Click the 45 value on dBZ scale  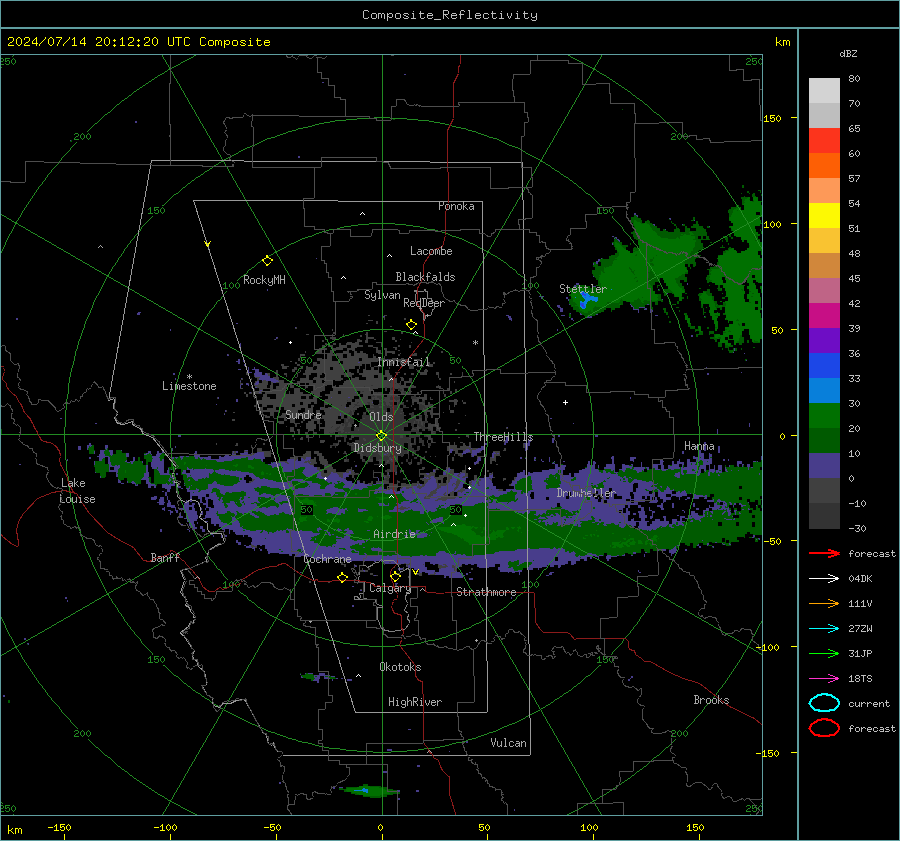pos(854,278)
